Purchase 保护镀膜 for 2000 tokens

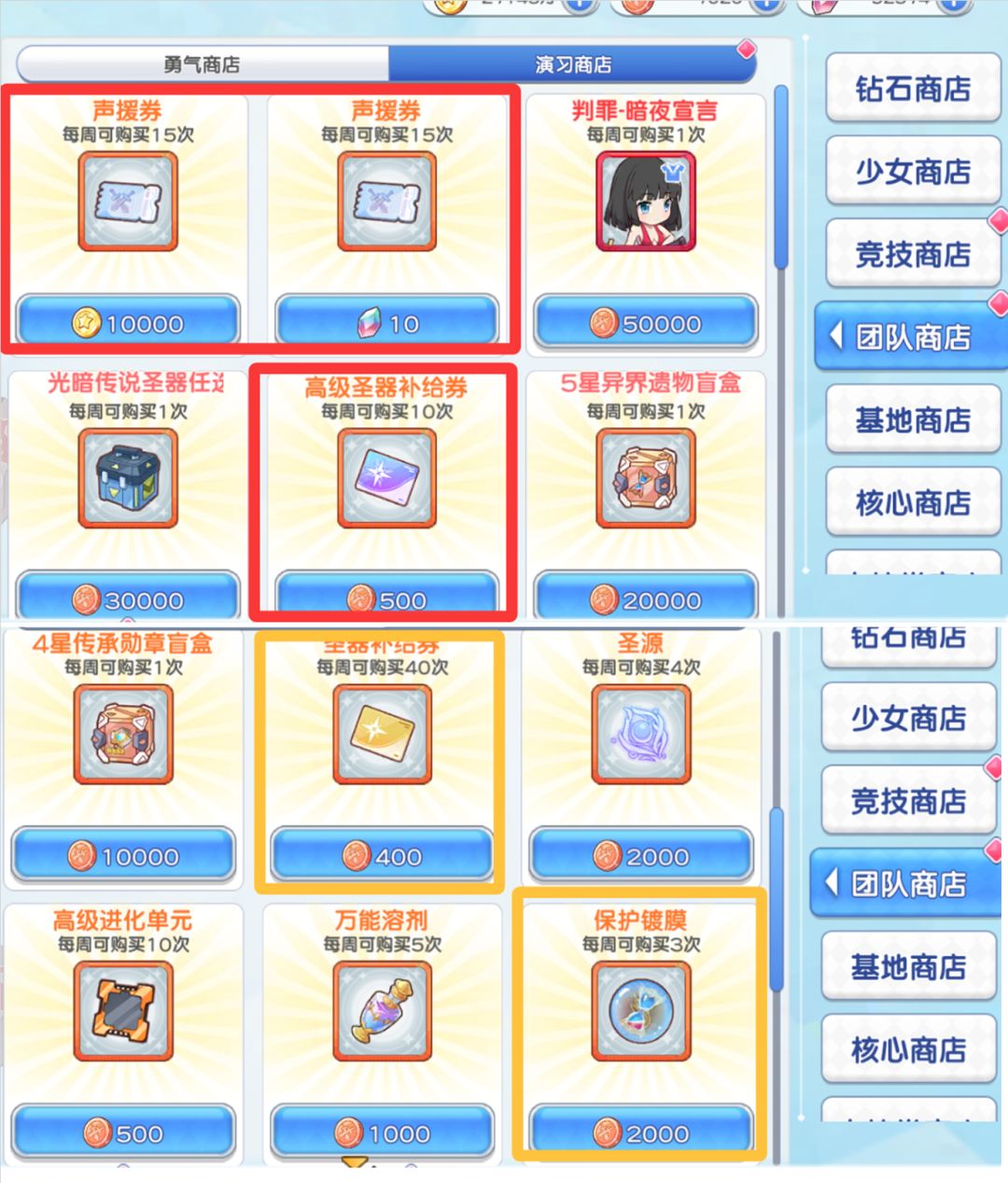point(640,1134)
